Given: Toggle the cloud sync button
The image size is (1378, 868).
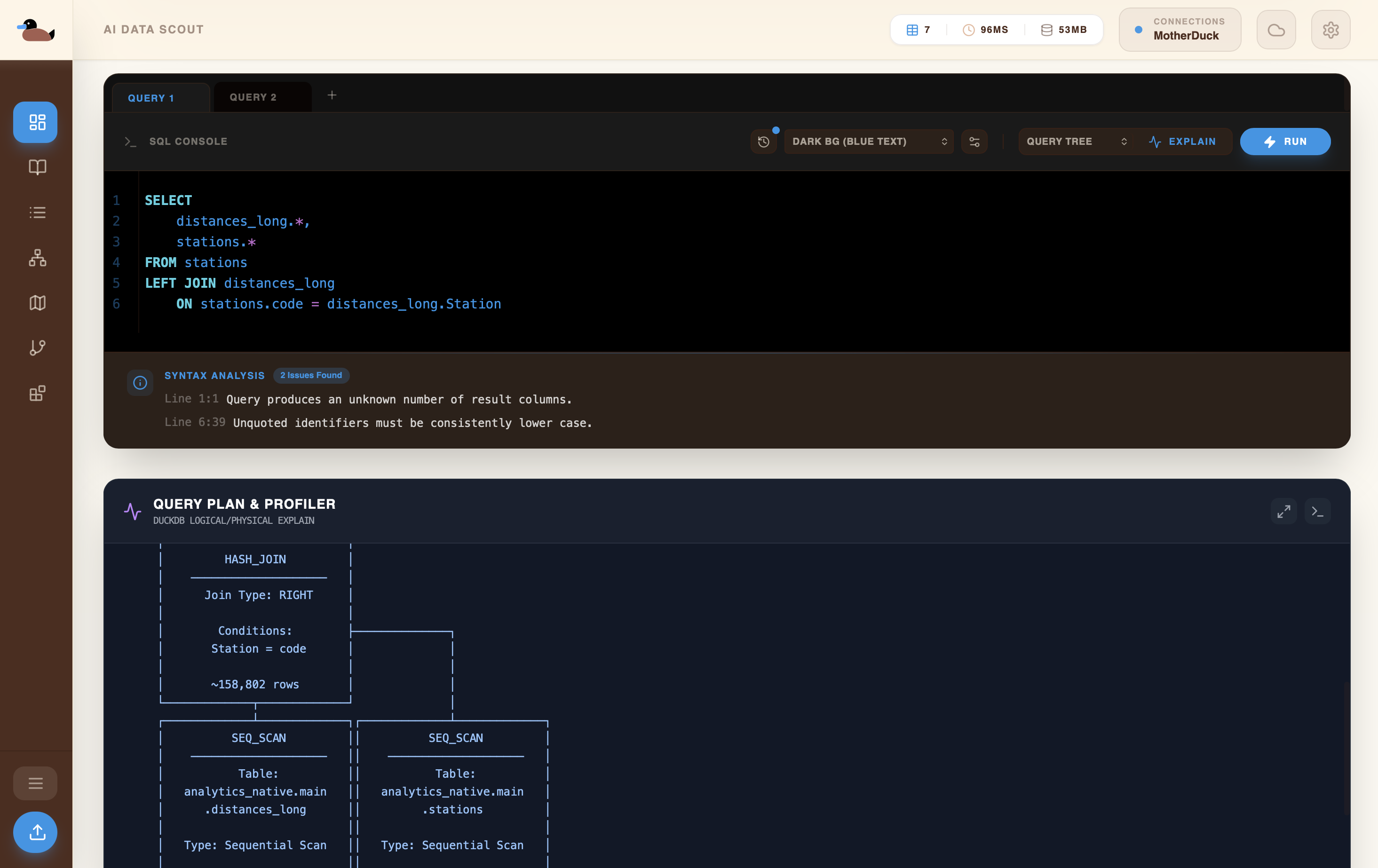Looking at the screenshot, I should coord(1275,29).
